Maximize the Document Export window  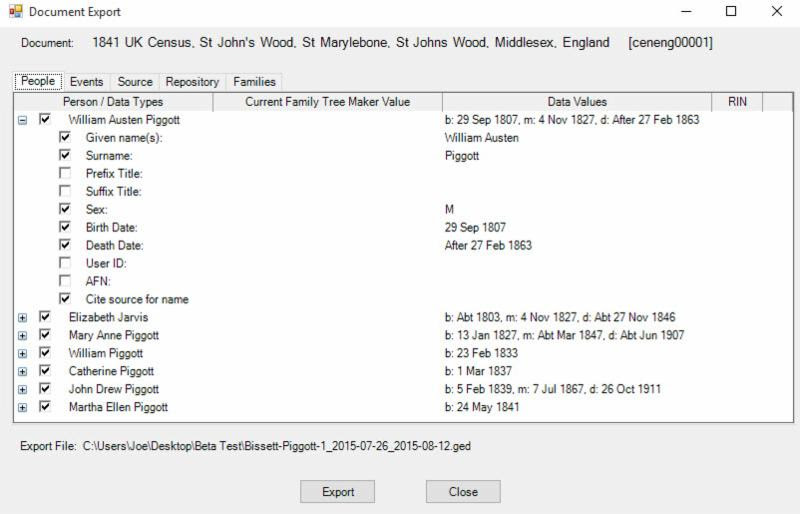click(731, 11)
